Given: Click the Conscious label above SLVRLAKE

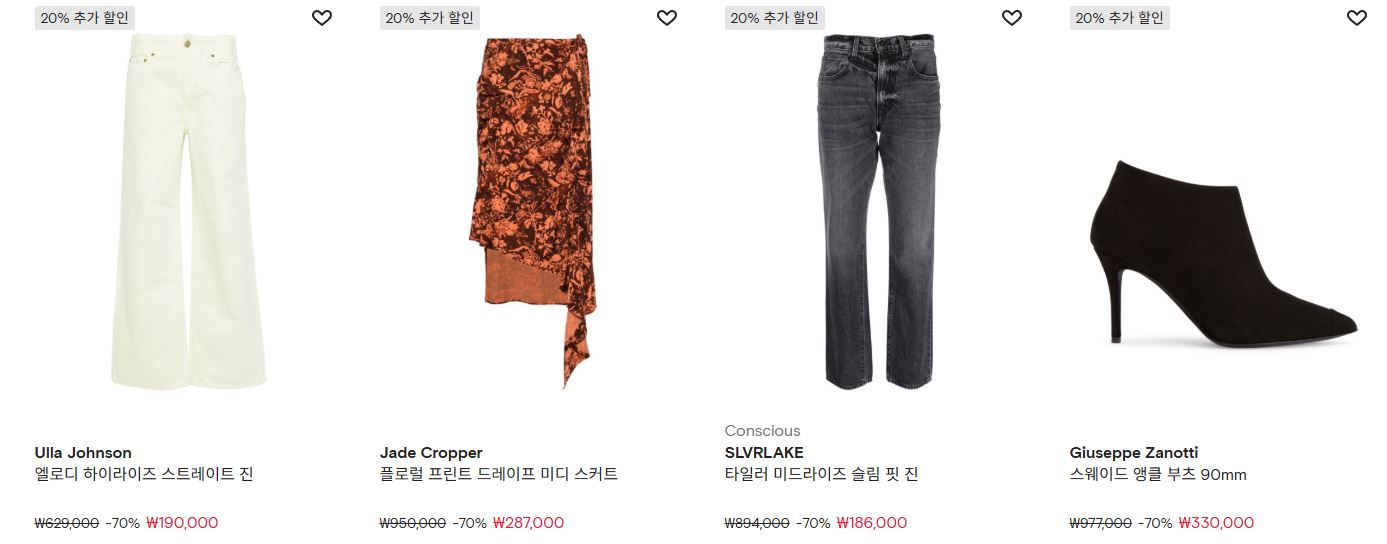Looking at the screenshot, I should pyautogui.click(x=763, y=431).
